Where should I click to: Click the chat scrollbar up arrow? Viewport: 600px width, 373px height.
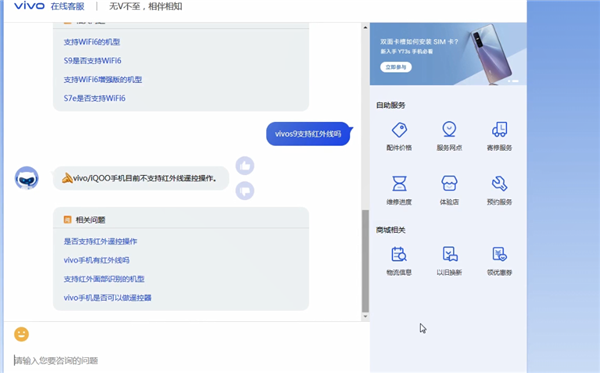click(x=365, y=28)
